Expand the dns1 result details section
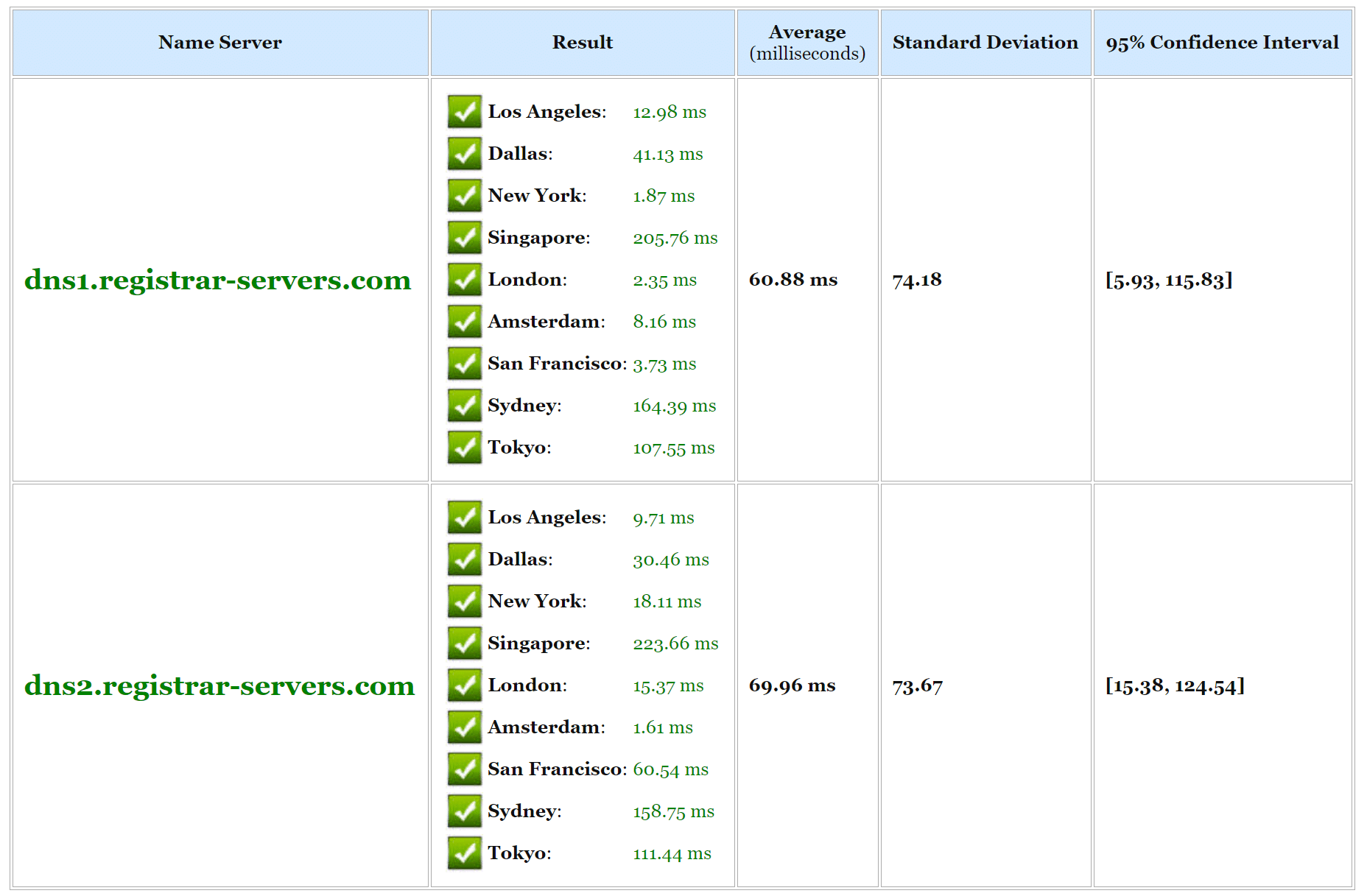1367x896 pixels. pos(582,280)
